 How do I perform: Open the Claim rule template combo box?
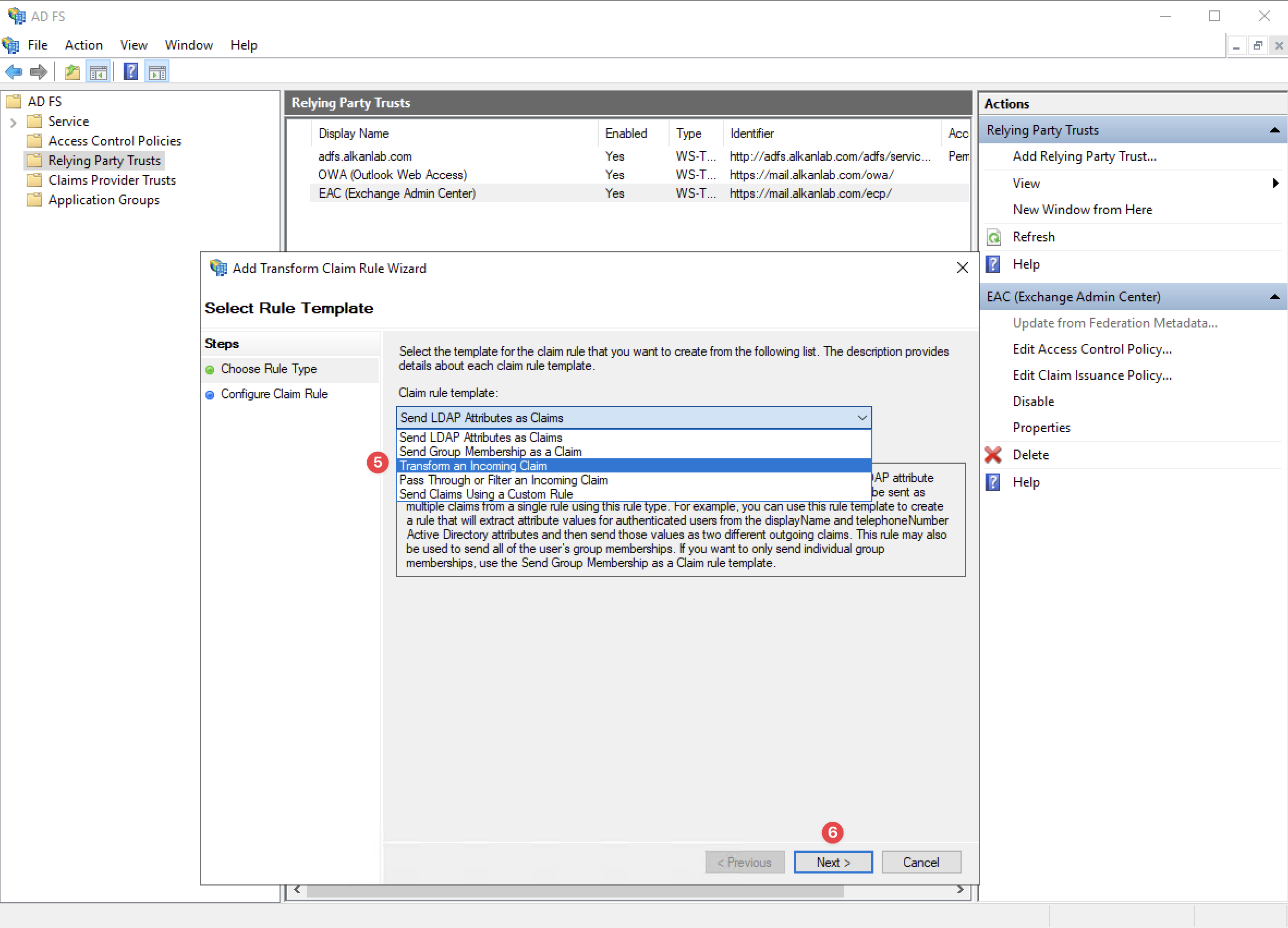pos(633,418)
